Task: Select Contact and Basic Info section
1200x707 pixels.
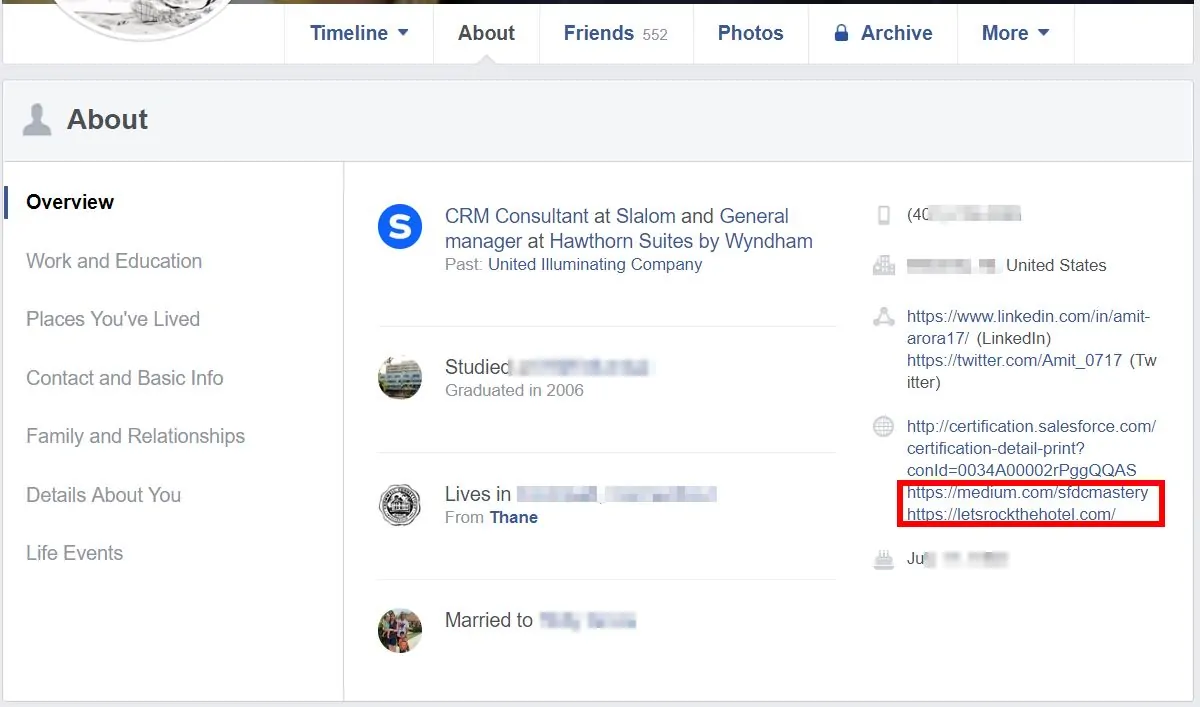Action: pos(124,378)
